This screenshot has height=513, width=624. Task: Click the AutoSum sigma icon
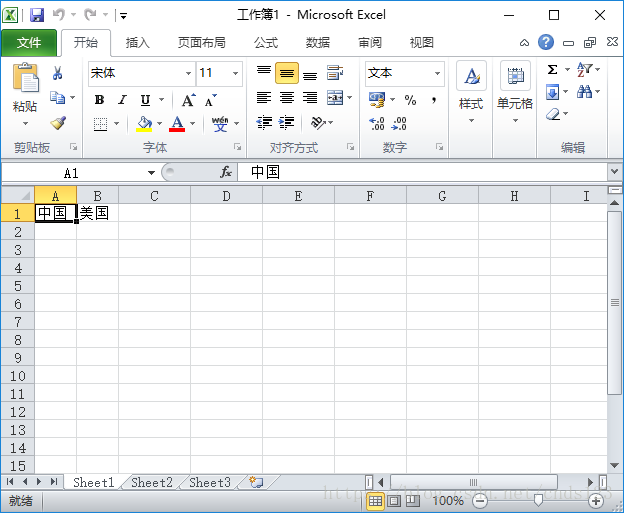tap(552, 70)
